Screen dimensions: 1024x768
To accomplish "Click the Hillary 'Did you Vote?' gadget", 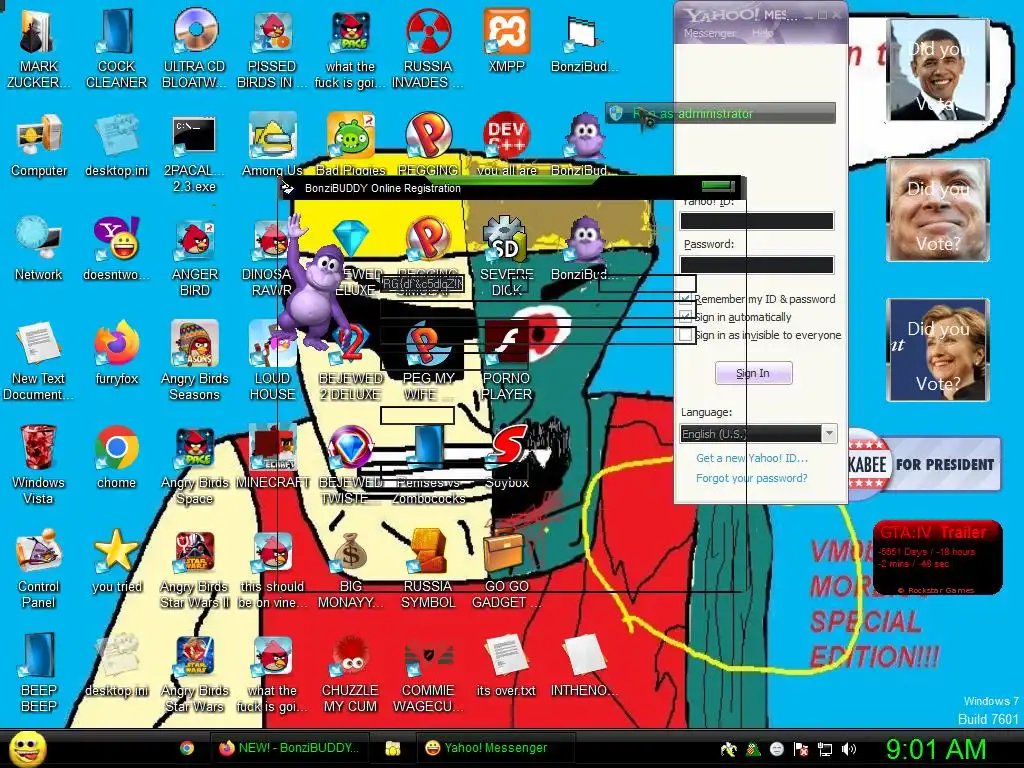I will tap(938, 350).
